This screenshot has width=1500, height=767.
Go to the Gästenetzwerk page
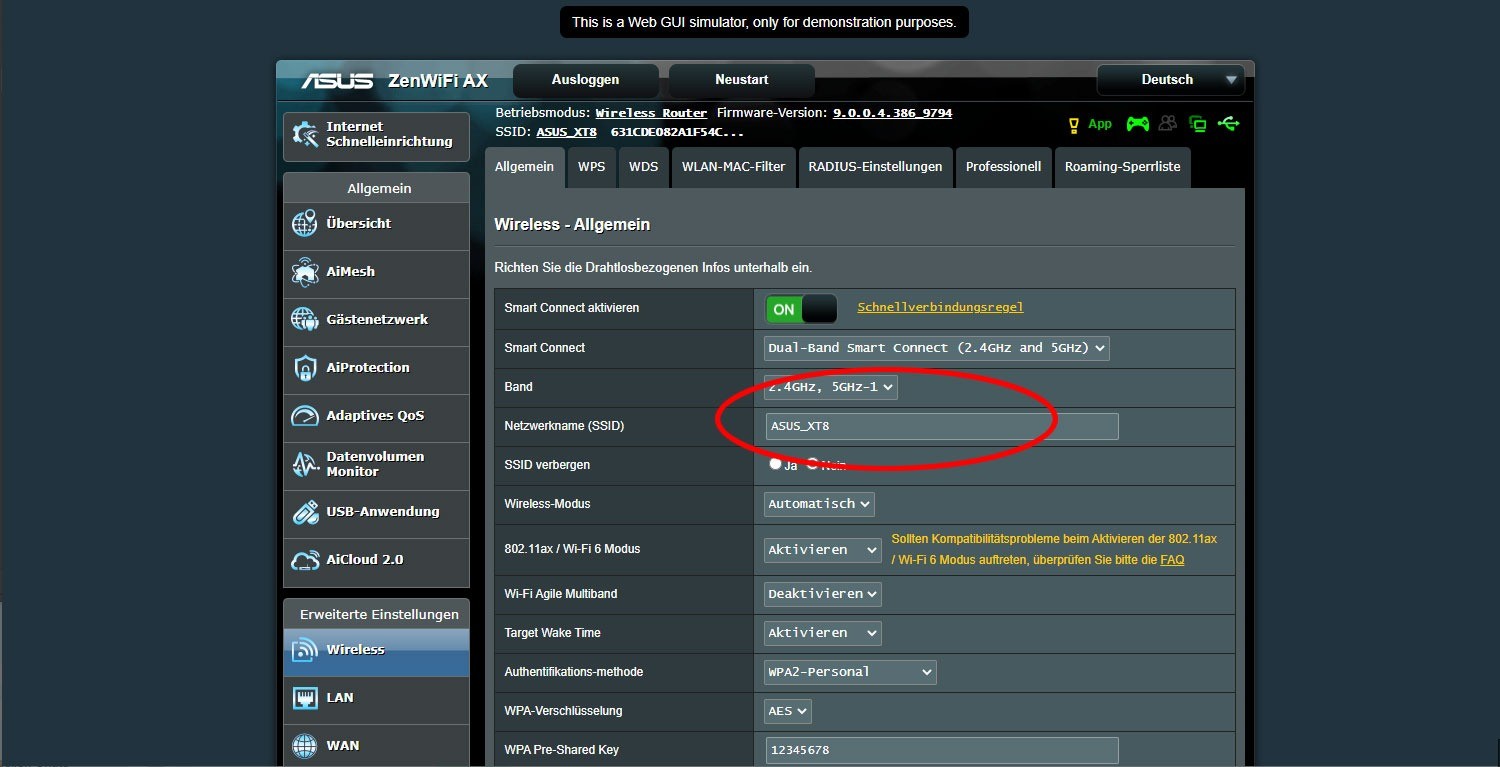(x=376, y=320)
